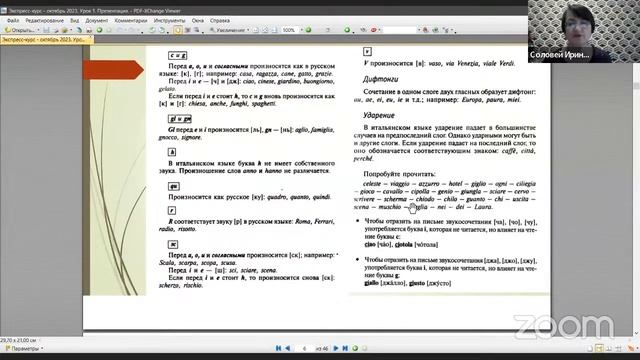Open the Инструменты menu
Image resolution: width=640 pixels, height=360 pixels.
[x=169, y=20]
